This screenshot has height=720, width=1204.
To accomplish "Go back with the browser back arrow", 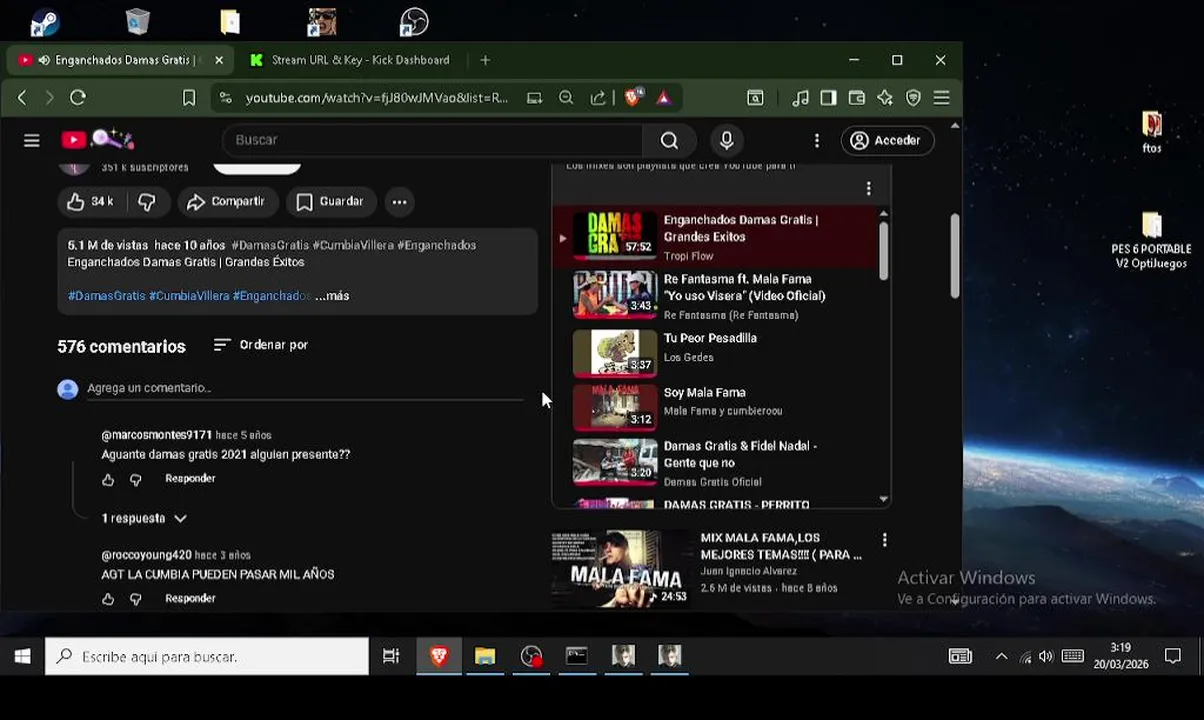I will (22, 98).
